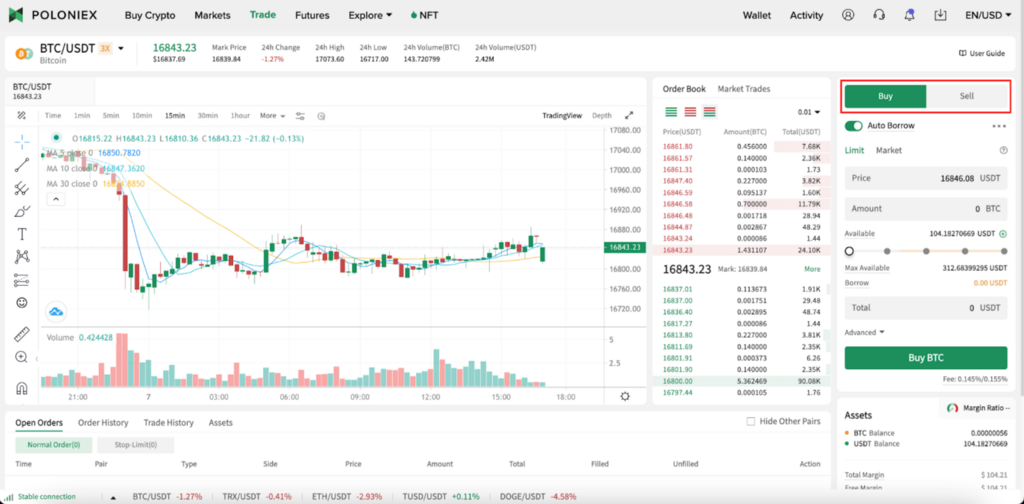This screenshot has height=504, width=1024.
Task: Open the three-dots more options menu
Action: pyautogui.click(x=999, y=126)
